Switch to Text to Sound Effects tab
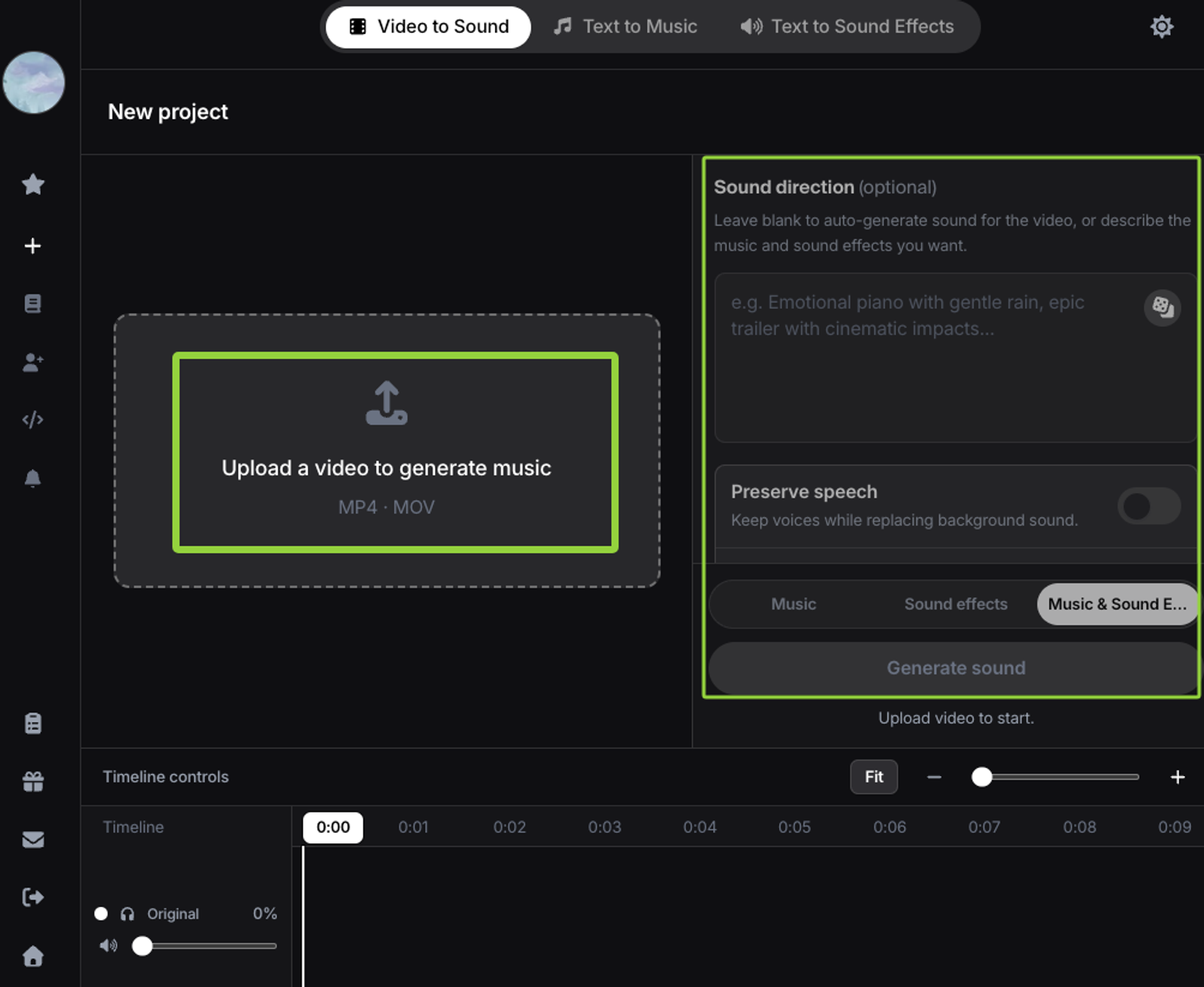Viewport: 1204px width, 987px height. coord(847,27)
